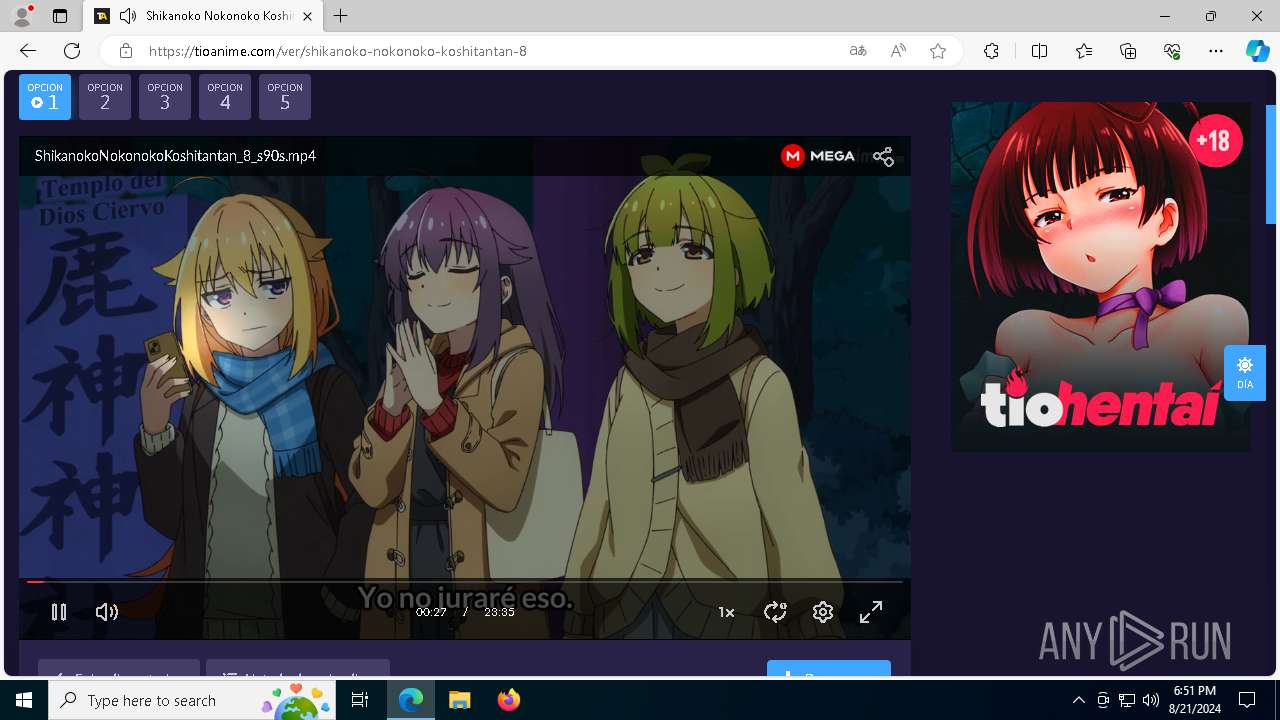The image size is (1280, 720).
Task: Open Edge Settings and more menu
Action: tap(1216, 51)
